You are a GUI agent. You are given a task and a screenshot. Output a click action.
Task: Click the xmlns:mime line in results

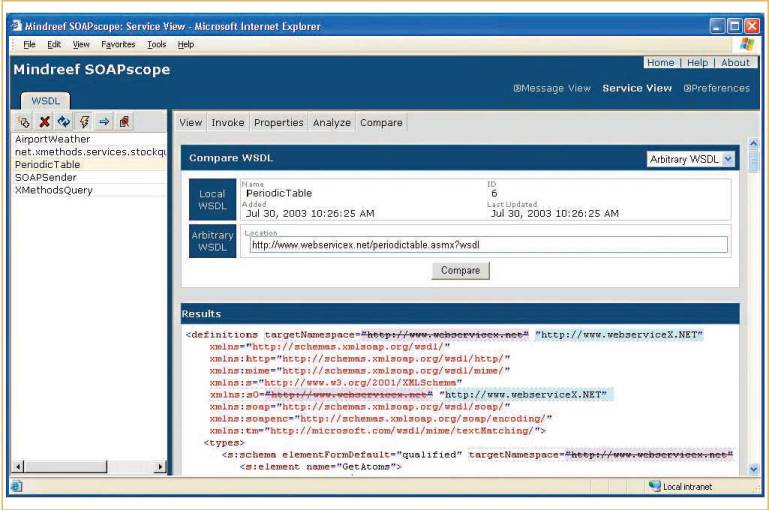tap(359, 371)
